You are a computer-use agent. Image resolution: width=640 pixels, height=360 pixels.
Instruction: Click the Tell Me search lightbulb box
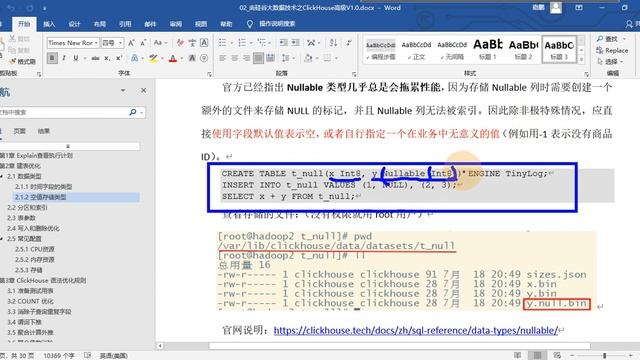pyautogui.click(x=271, y=24)
